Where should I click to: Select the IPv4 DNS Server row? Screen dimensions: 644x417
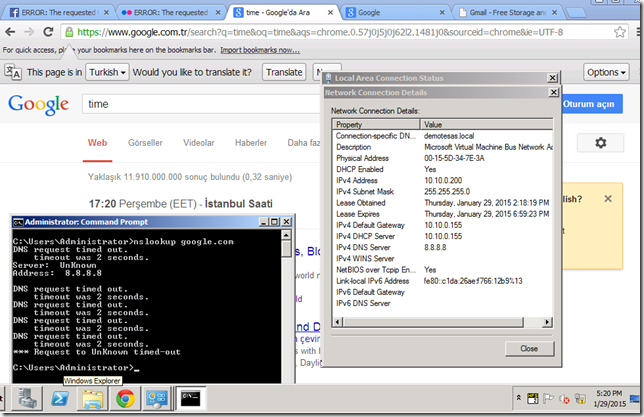pyautogui.click(x=443, y=247)
